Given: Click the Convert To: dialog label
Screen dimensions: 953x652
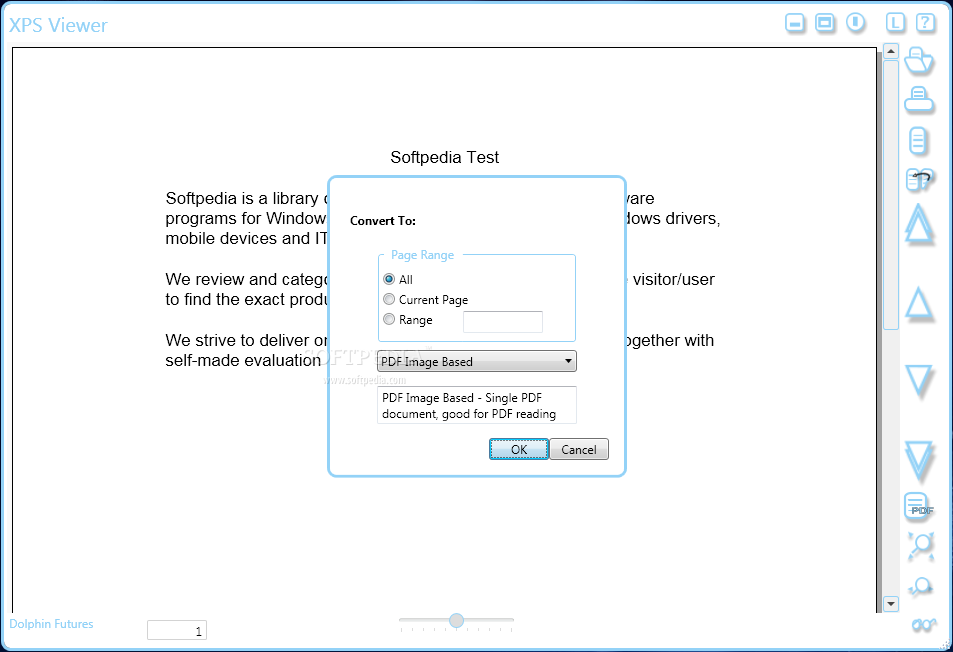Looking at the screenshot, I should [383, 221].
